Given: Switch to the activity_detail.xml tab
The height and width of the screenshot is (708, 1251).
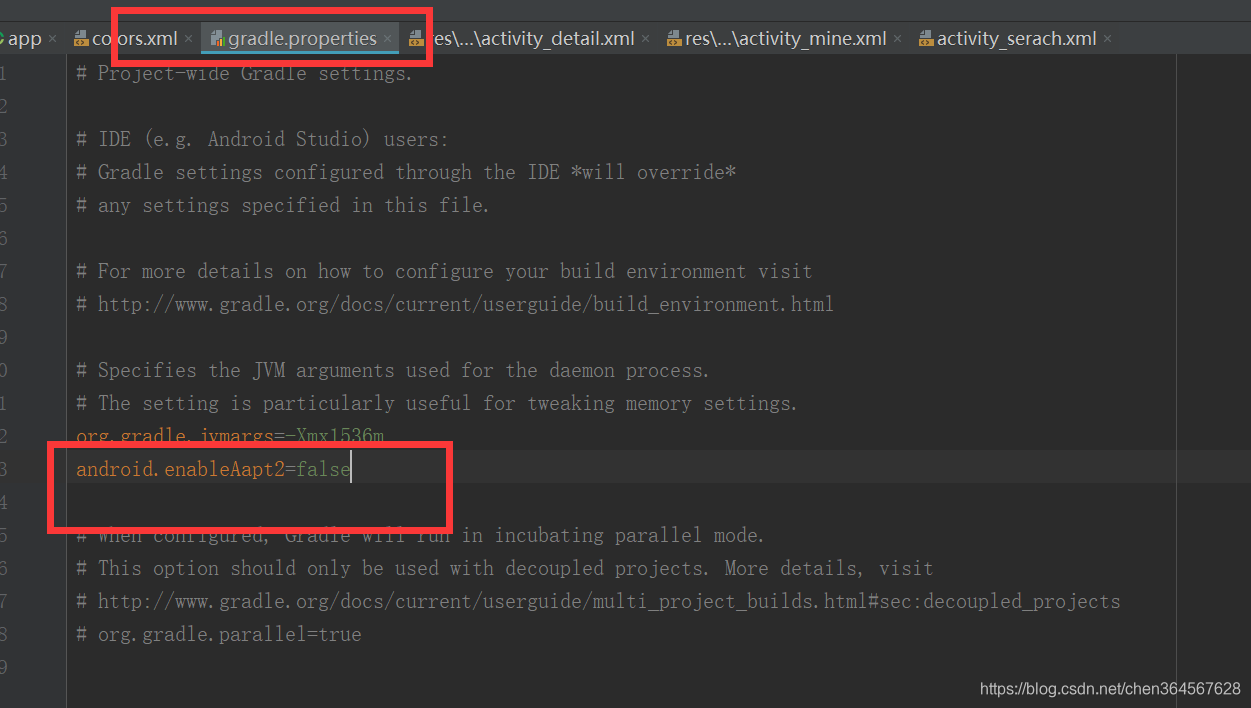Looking at the screenshot, I should (535, 38).
